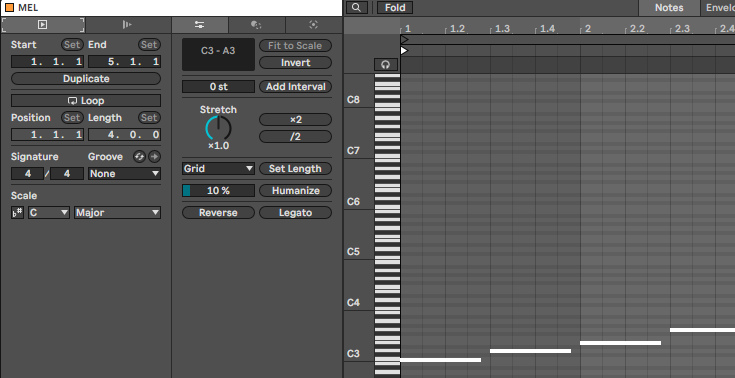Viewport: 735px width, 378px height.
Task: Click the C8 piano key label
Action: (x=353, y=99)
